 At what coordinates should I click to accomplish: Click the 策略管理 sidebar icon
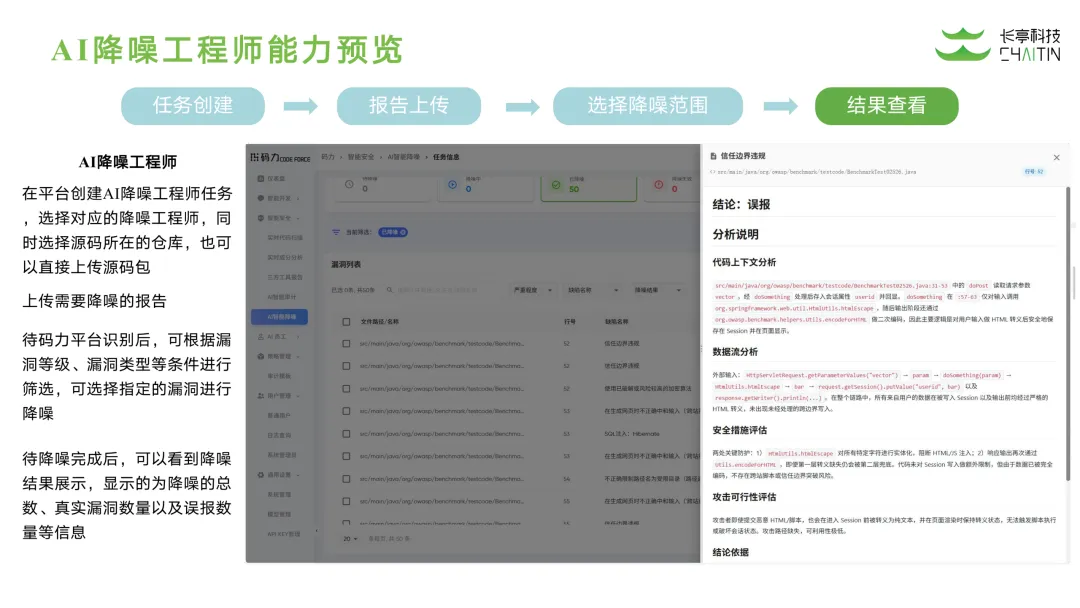coord(261,357)
